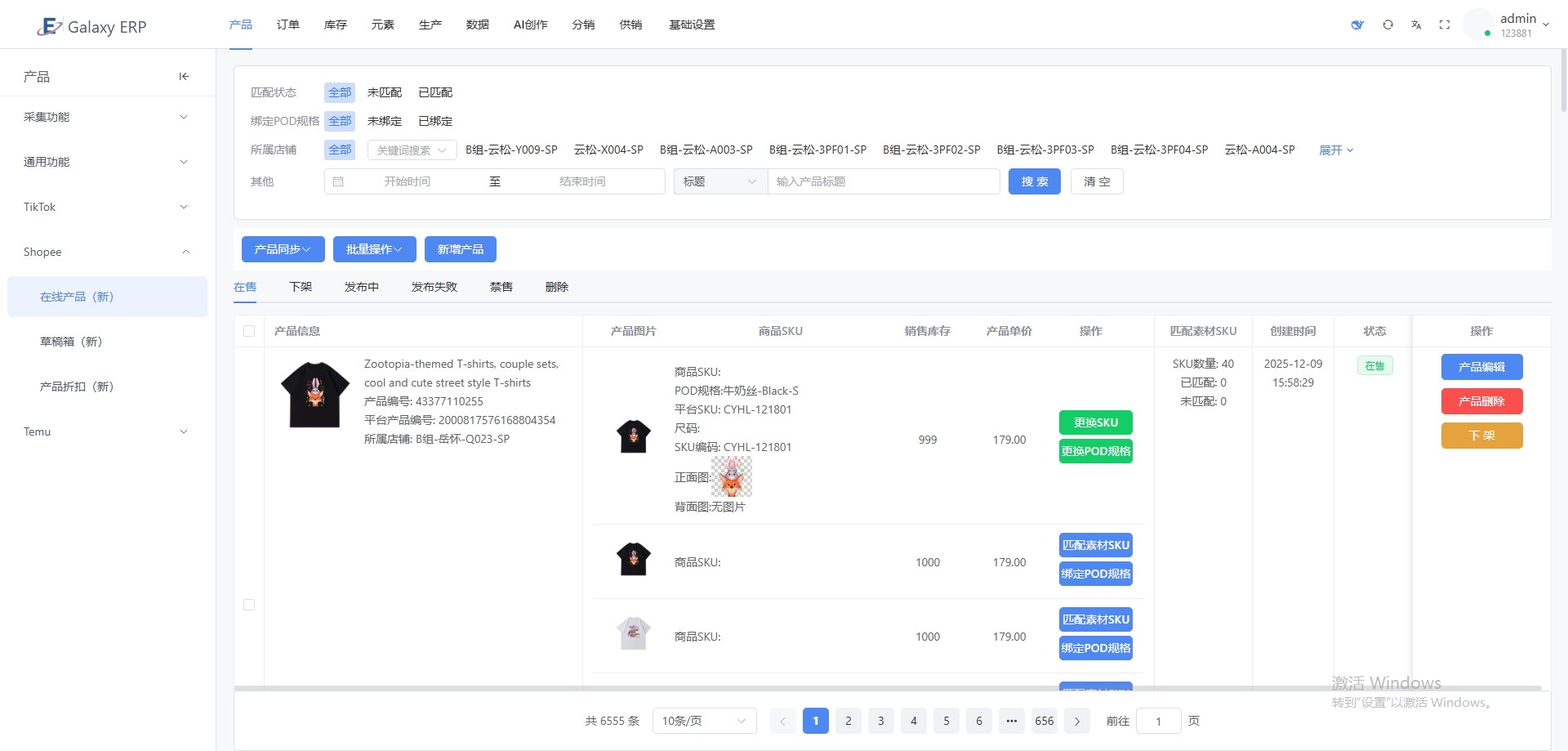
Task: Click the calendar icon in date range field
Action: click(x=338, y=181)
